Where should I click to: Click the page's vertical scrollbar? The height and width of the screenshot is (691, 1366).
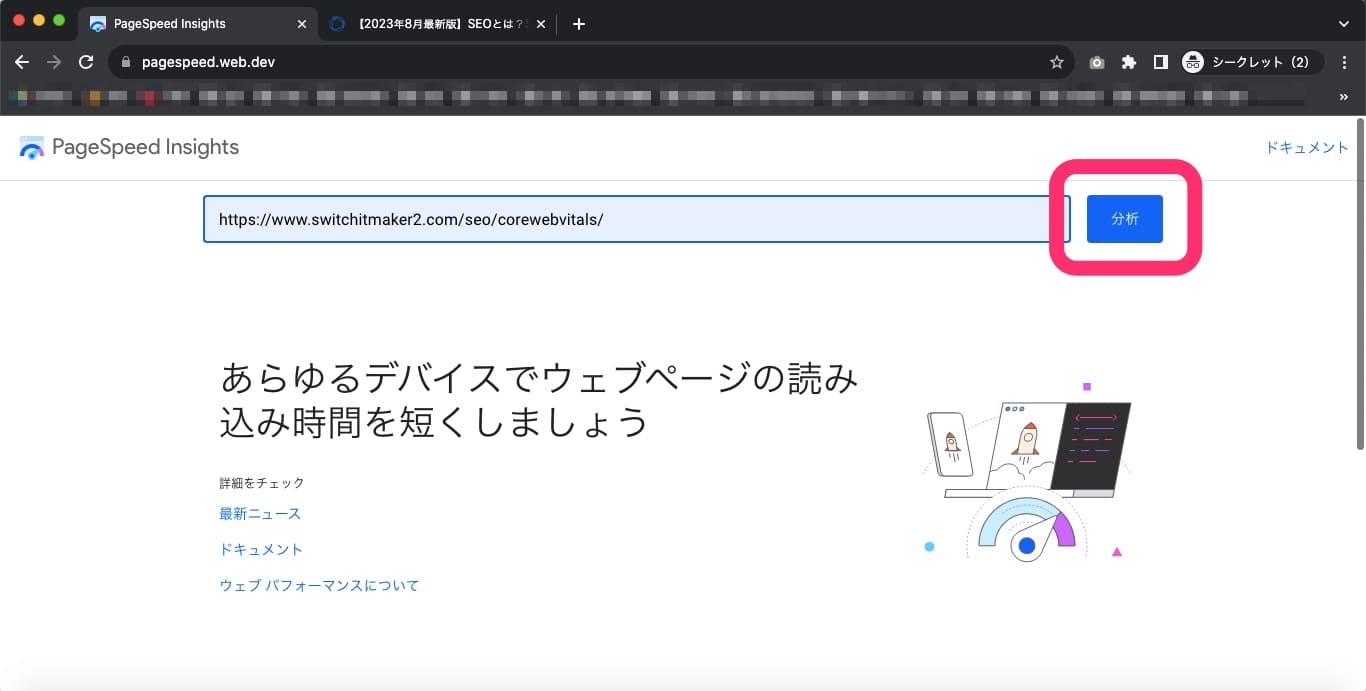pyautogui.click(x=1360, y=285)
